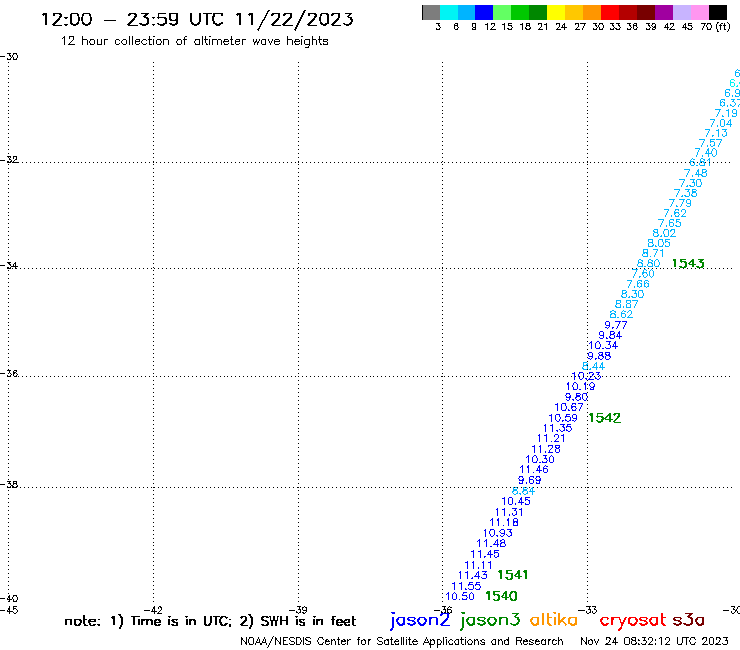The width and height of the screenshot is (740, 650).
Task: Select the jason3 legend label
Action: click(490, 620)
